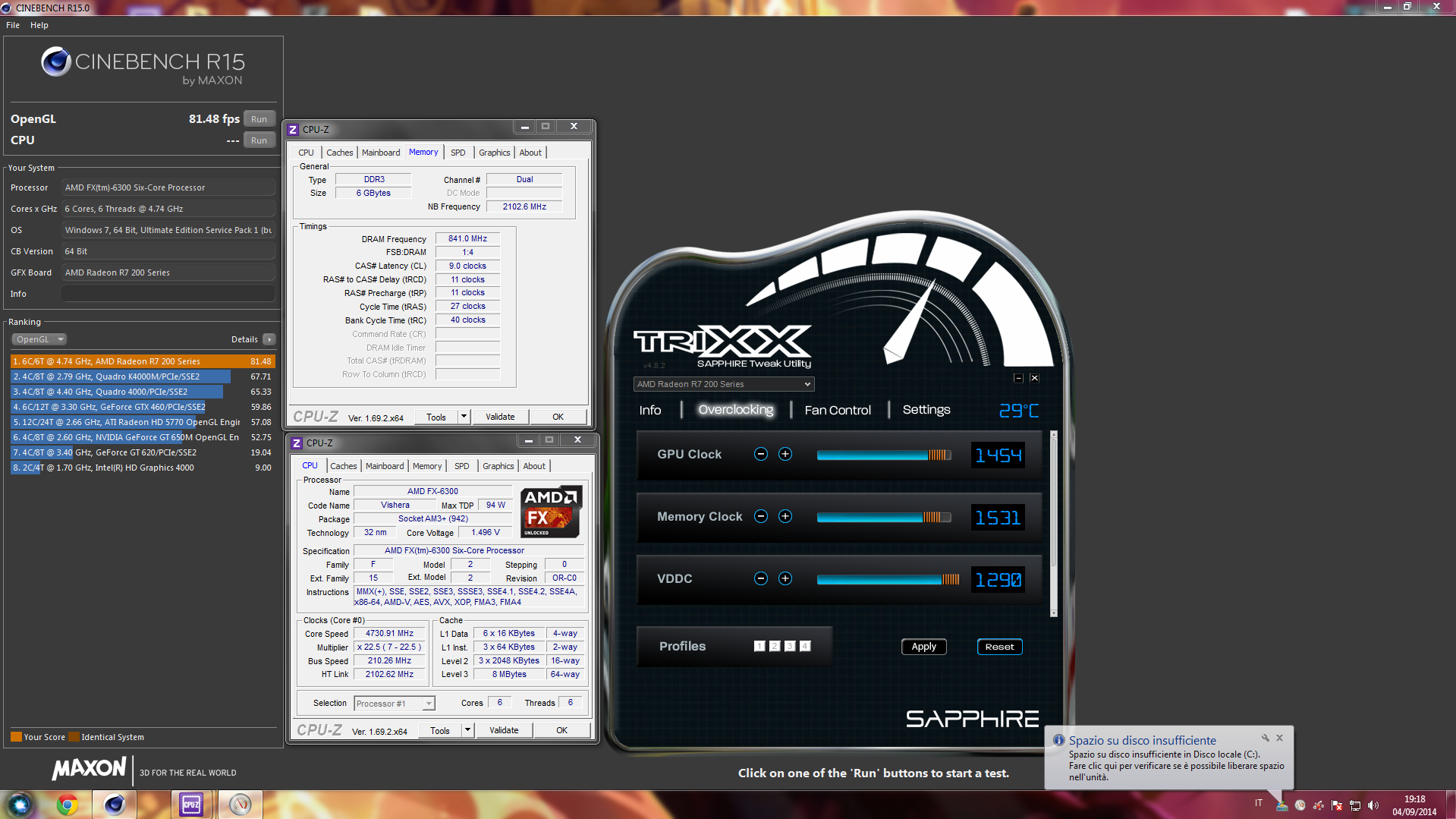
Task: Click the Memory Clock slider bar
Action: click(x=884, y=517)
